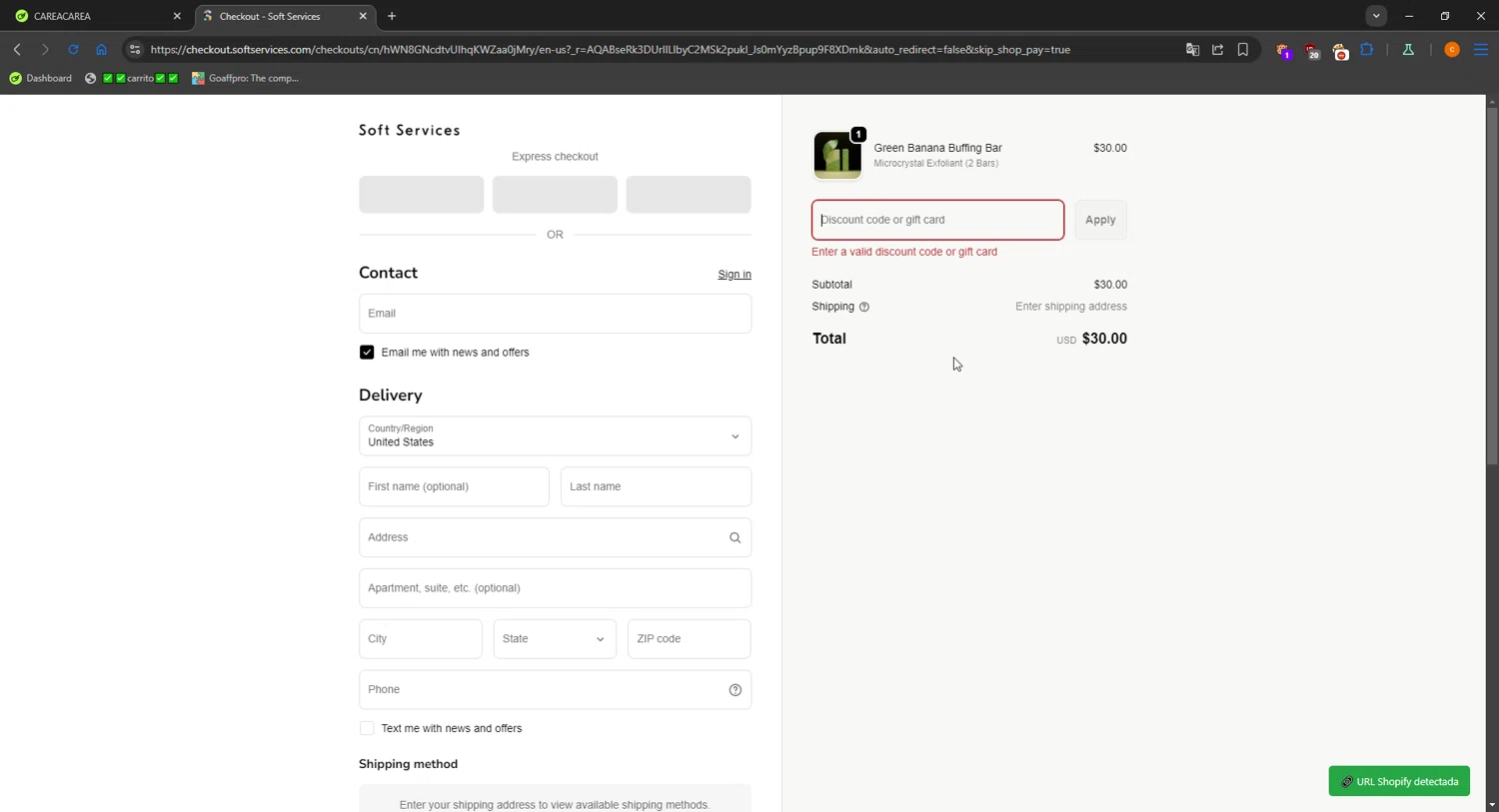The width and height of the screenshot is (1499, 812).
Task: Go back to the previous page
Action: coord(17,49)
